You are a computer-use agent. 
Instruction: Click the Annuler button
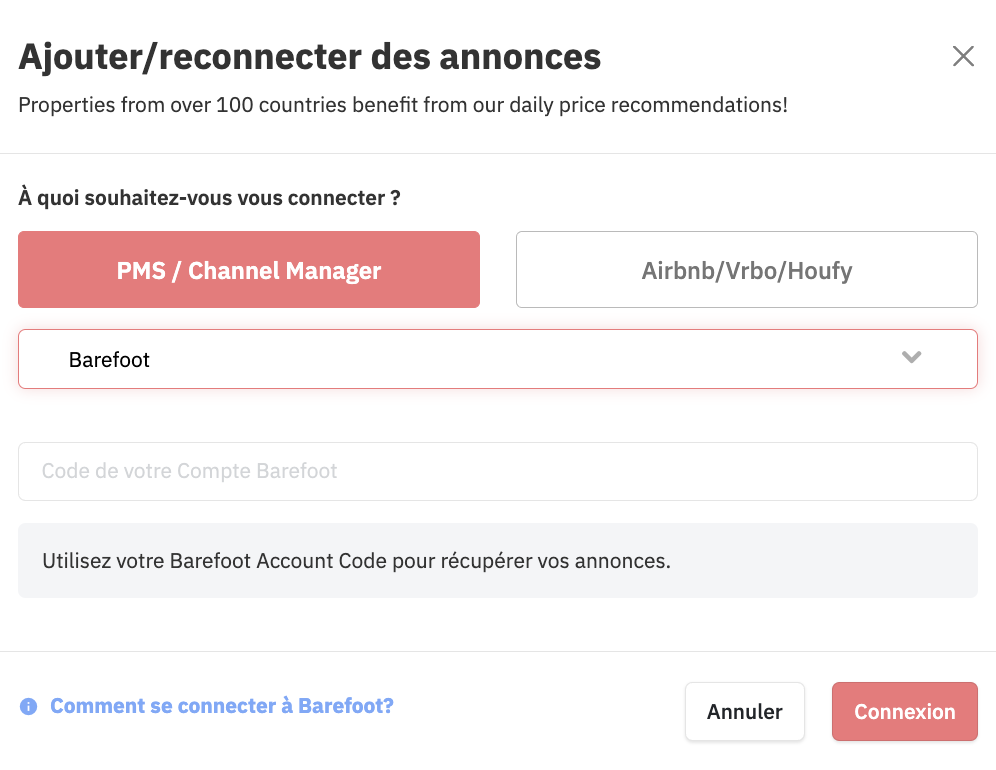pos(744,712)
